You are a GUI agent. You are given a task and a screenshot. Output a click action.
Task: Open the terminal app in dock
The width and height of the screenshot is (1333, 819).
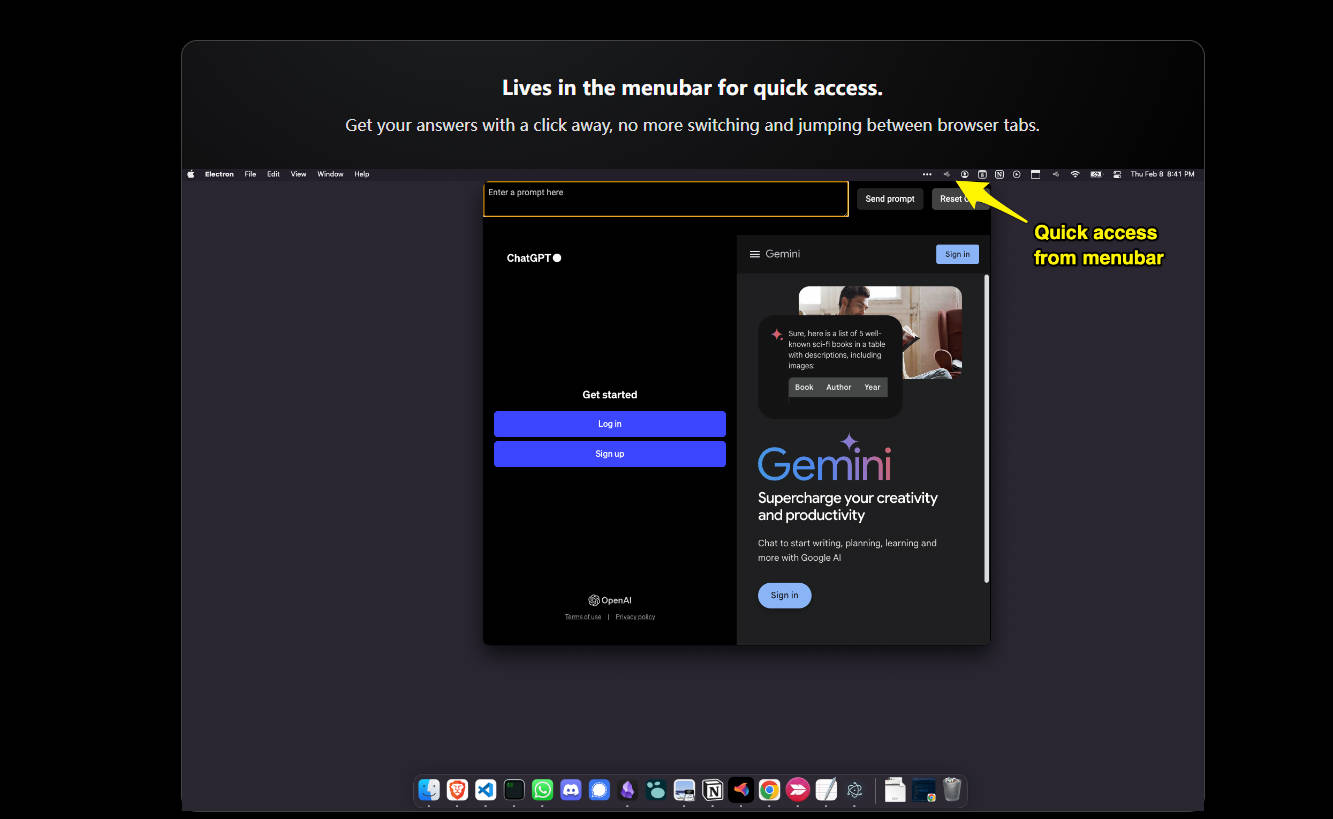514,790
